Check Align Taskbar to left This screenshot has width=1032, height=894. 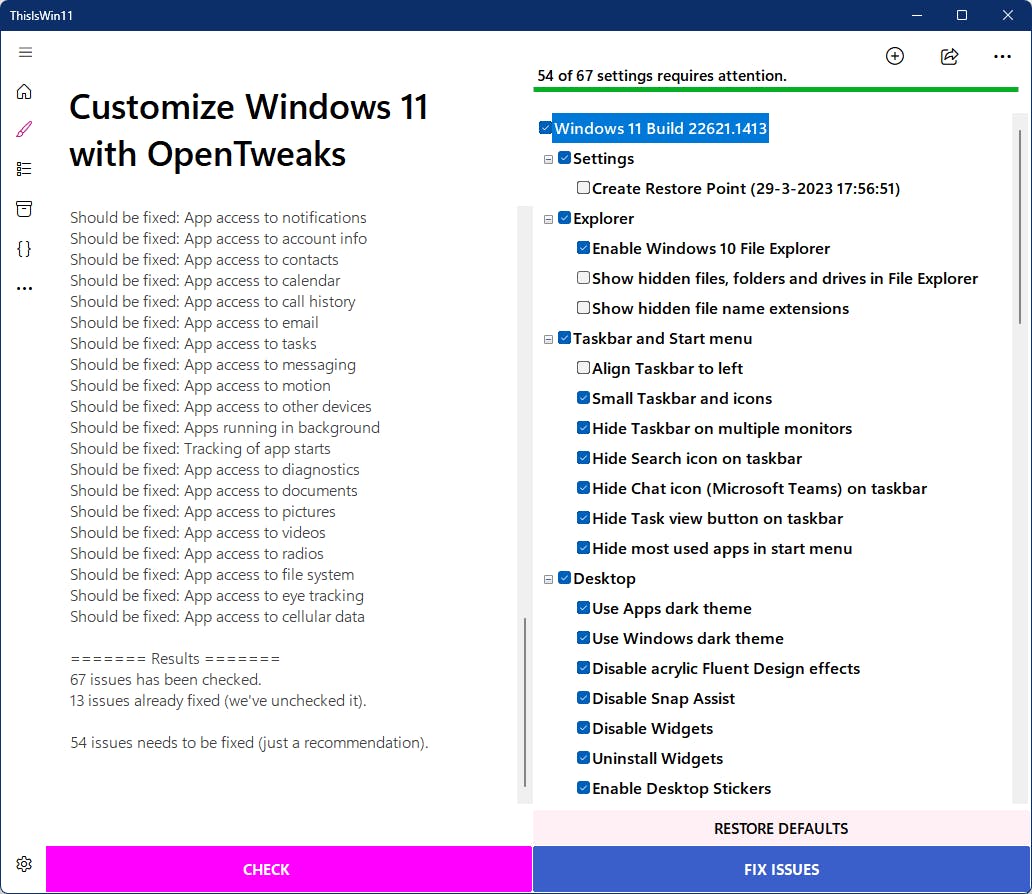(583, 367)
